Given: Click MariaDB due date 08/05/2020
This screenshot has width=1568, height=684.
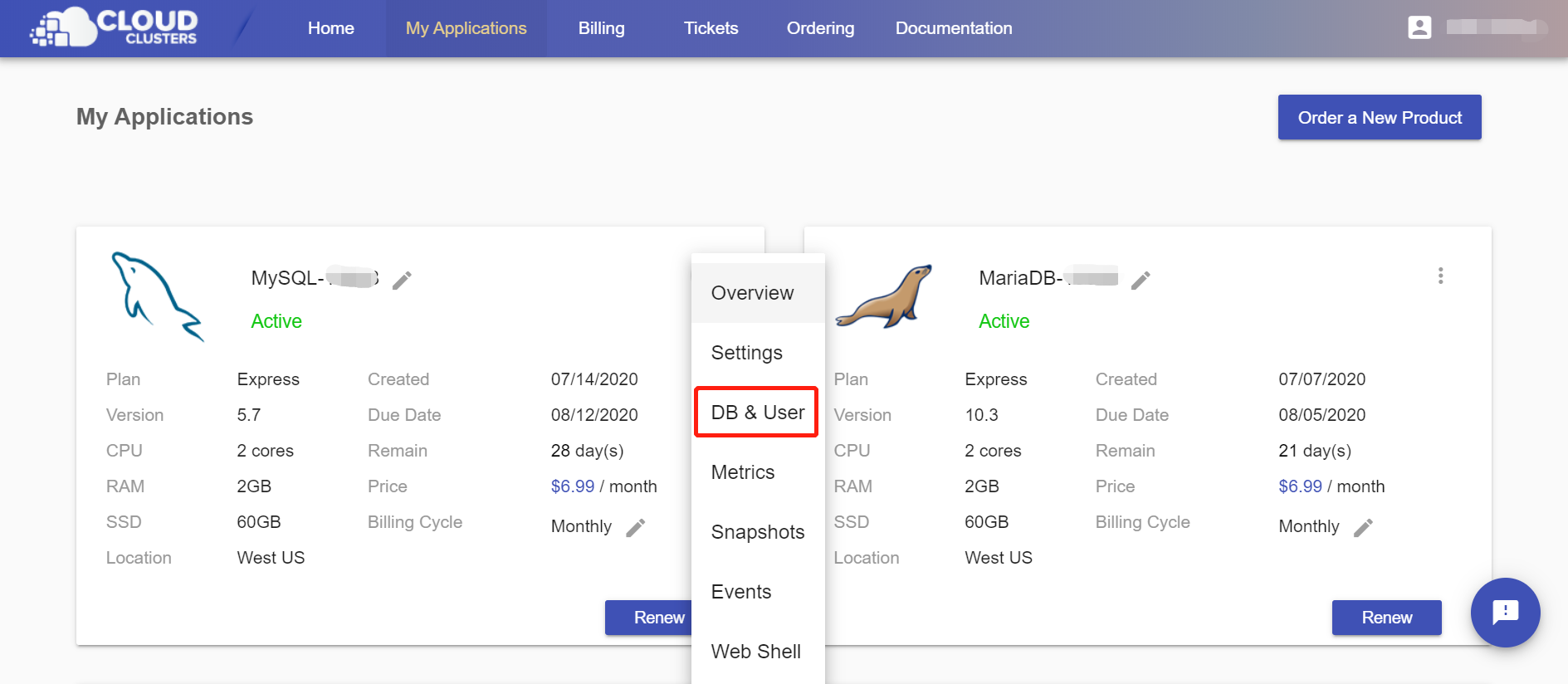Looking at the screenshot, I should pos(1322,415).
